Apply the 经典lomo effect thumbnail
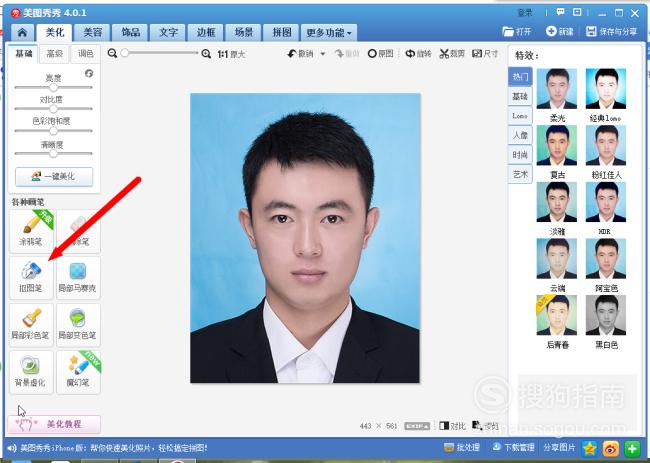The height and width of the screenshot is (463, 650). tap(606, 89)
